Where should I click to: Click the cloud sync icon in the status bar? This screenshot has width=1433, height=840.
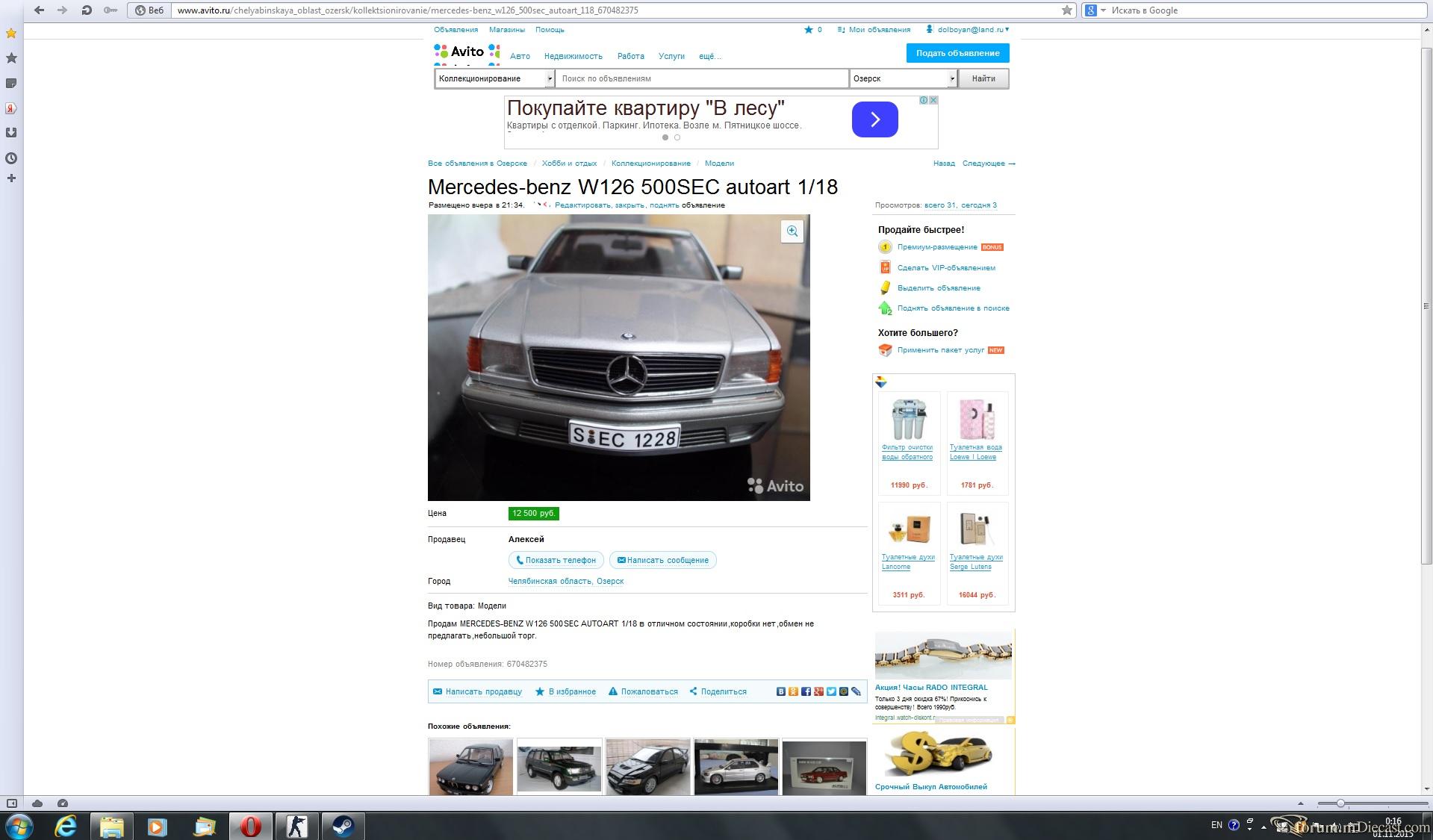[x=37, y=803]
